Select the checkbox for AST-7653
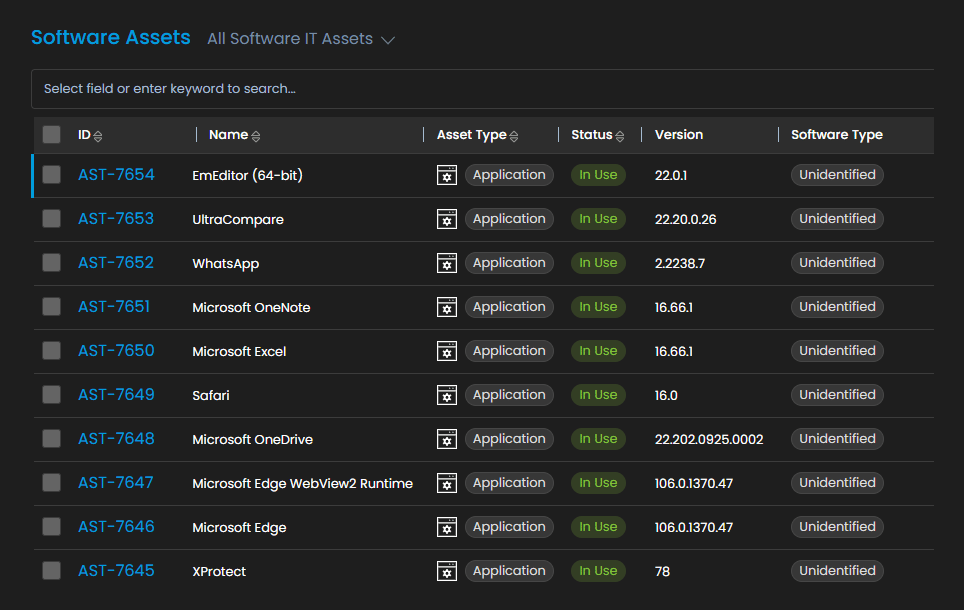Image resolution: width=964 pixels, height=610 pixels. point(52,218)
